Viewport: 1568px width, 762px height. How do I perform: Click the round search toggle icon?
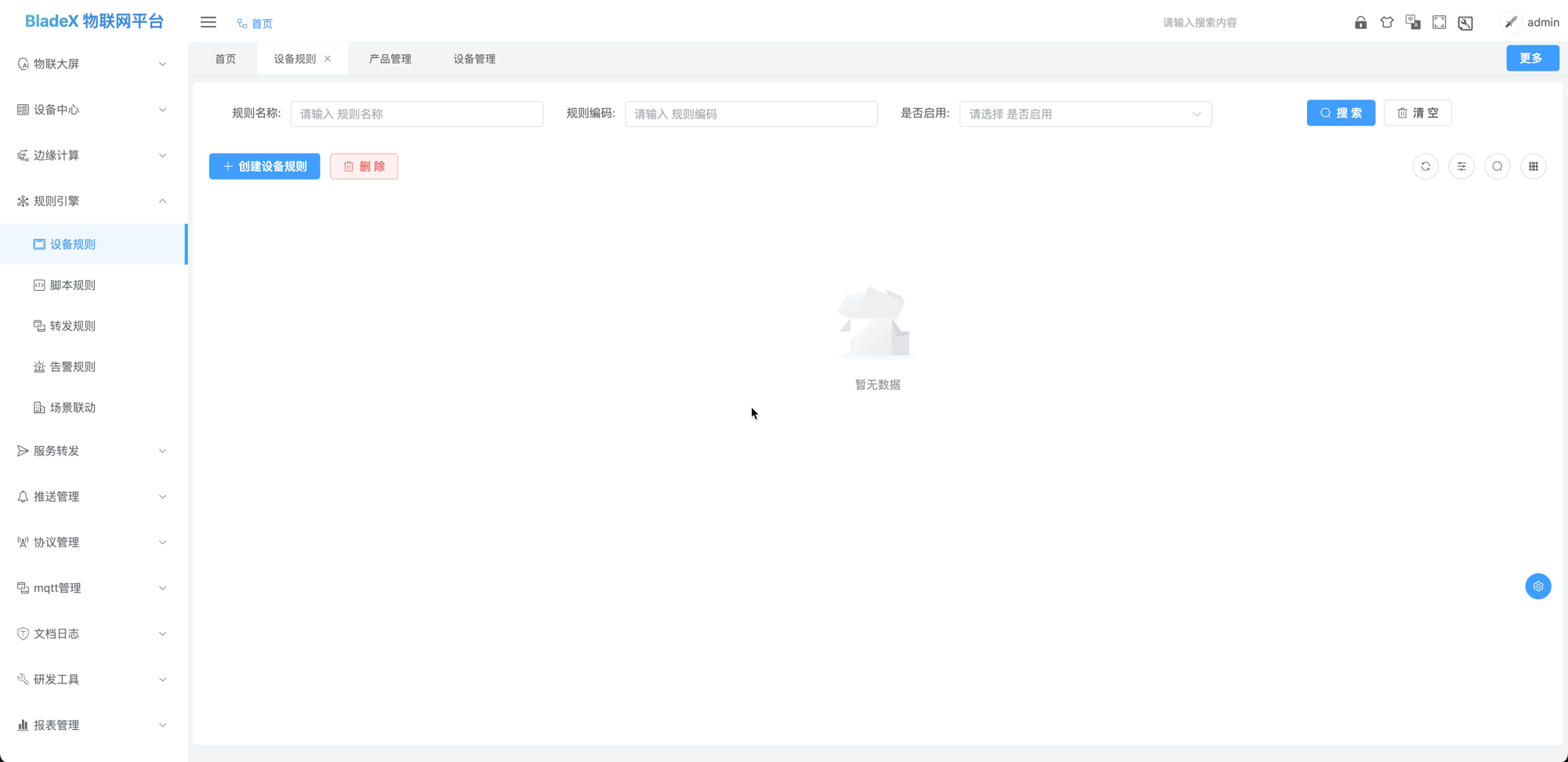[x=1497, y=166]
